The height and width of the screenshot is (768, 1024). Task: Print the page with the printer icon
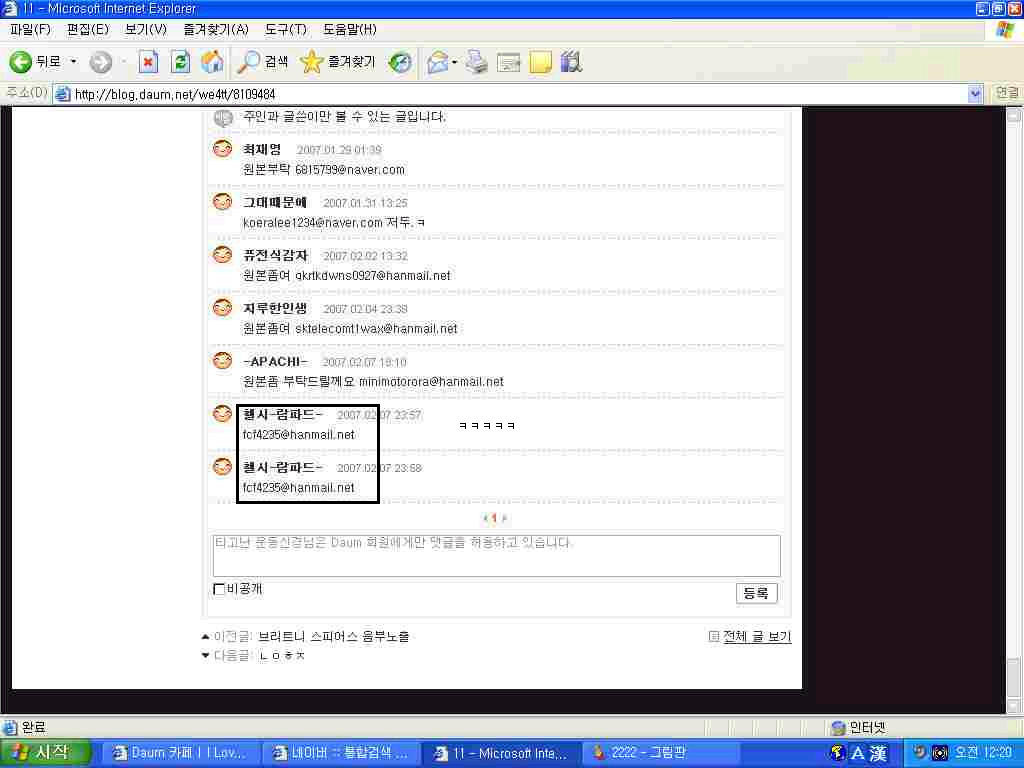pos(477,62)
